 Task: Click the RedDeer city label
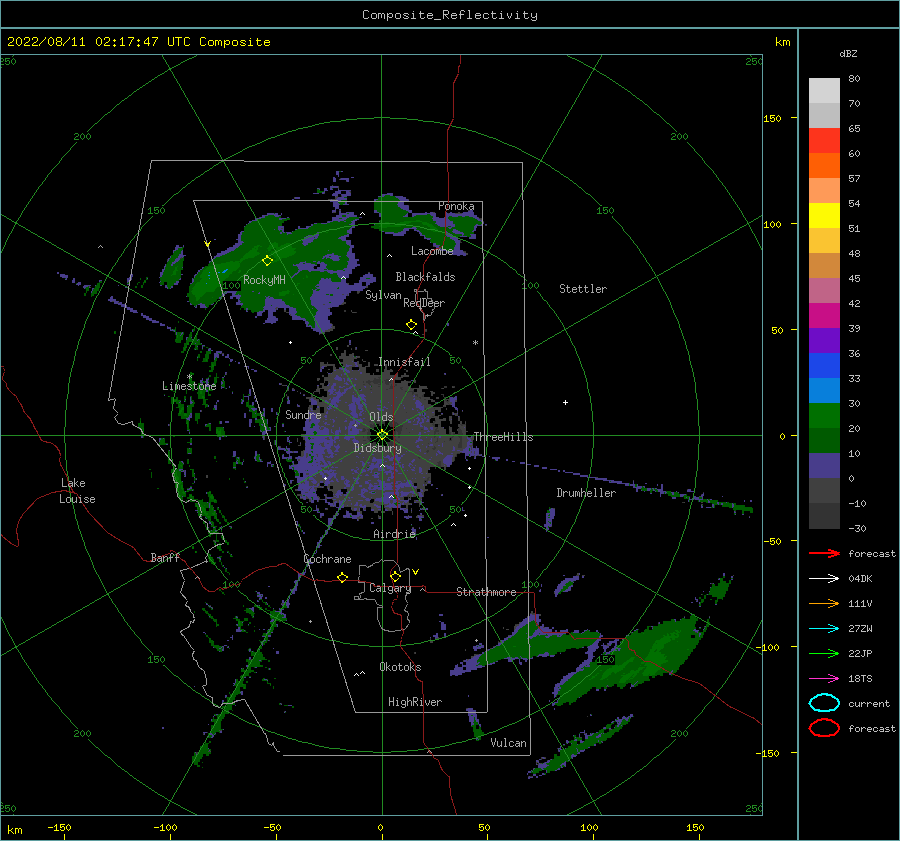[424, 303]
